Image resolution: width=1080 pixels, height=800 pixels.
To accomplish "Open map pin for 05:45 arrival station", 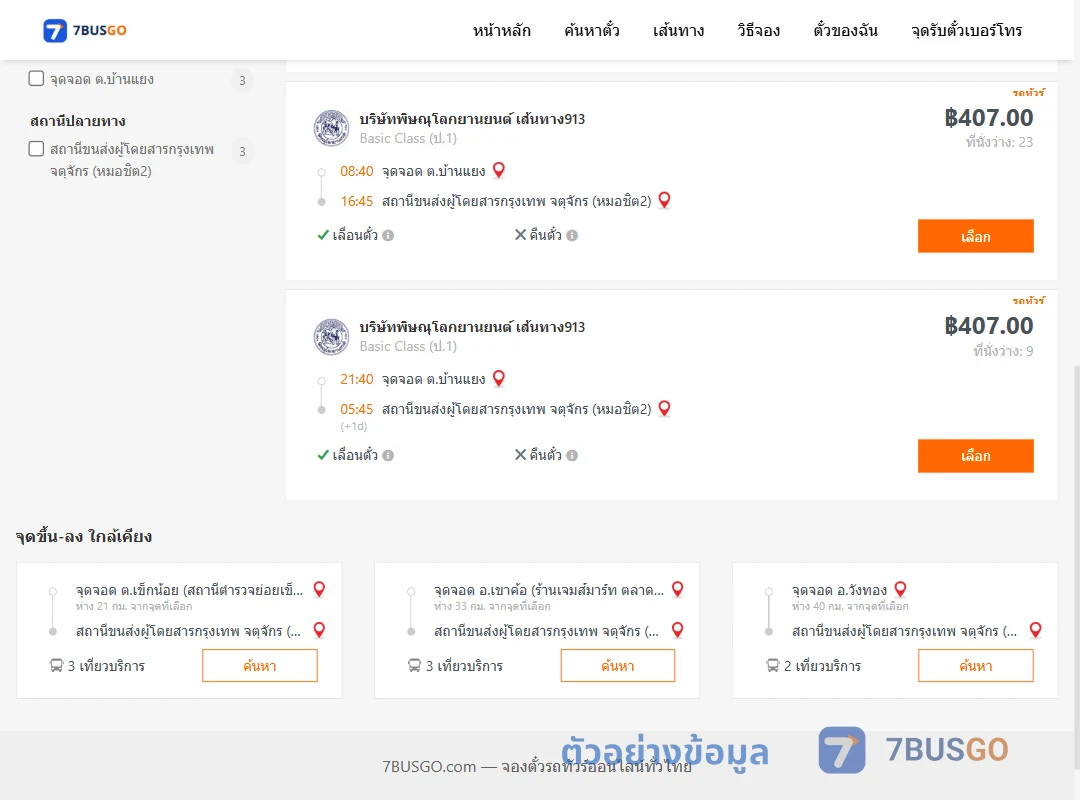I will click(664, 408).
